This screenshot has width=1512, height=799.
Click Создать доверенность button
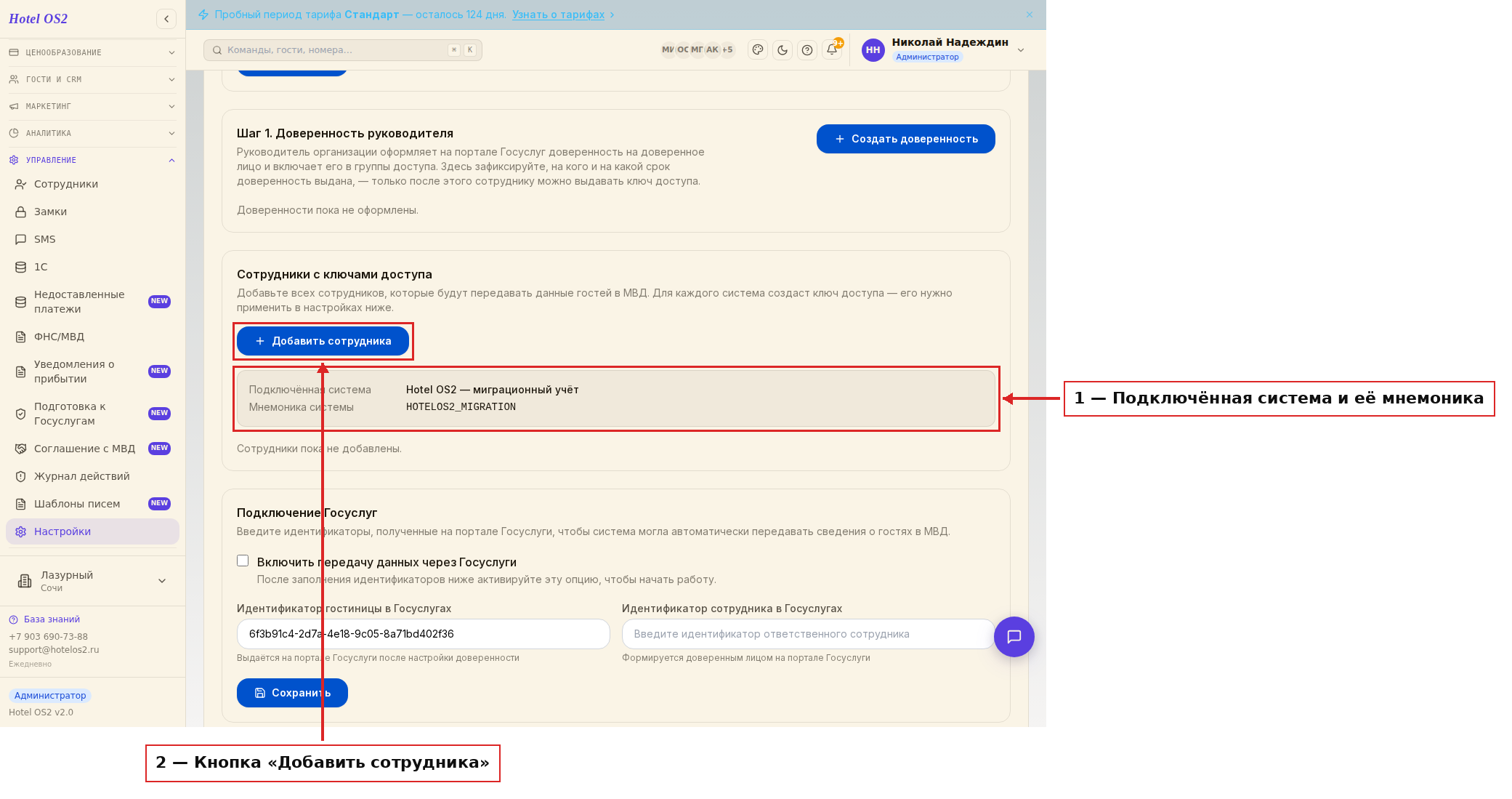(x=905, y=139)
